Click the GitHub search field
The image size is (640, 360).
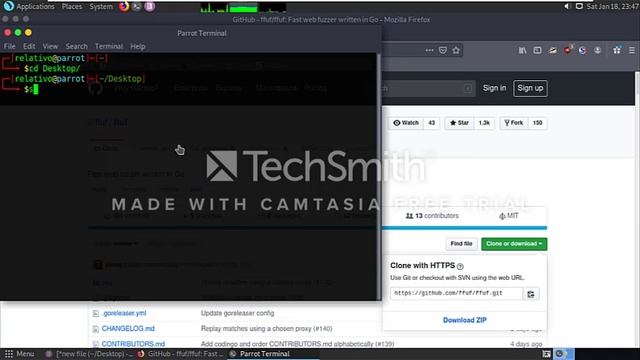[x=429, y=89]
